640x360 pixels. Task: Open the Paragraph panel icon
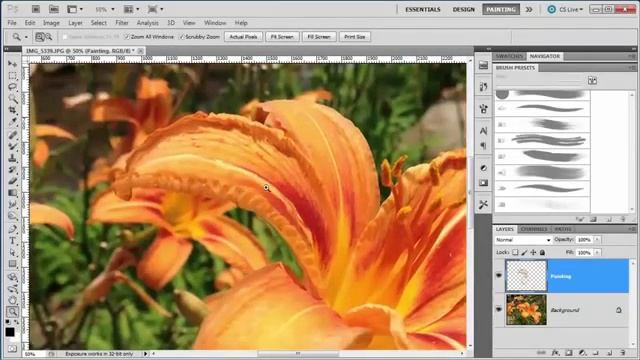[483, 146]
